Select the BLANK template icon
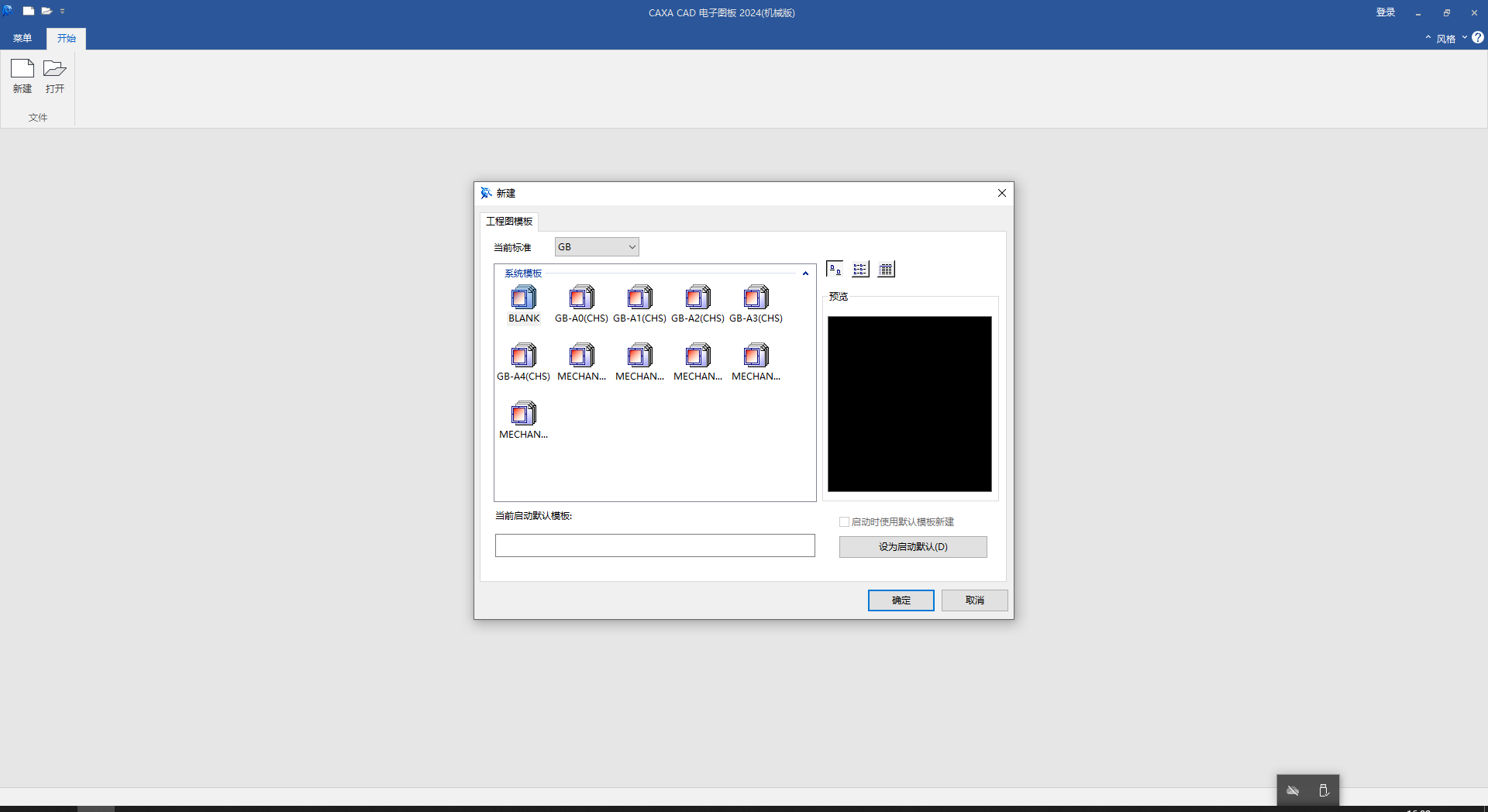Screen dimensions: 1488x812 click(524, 298)
